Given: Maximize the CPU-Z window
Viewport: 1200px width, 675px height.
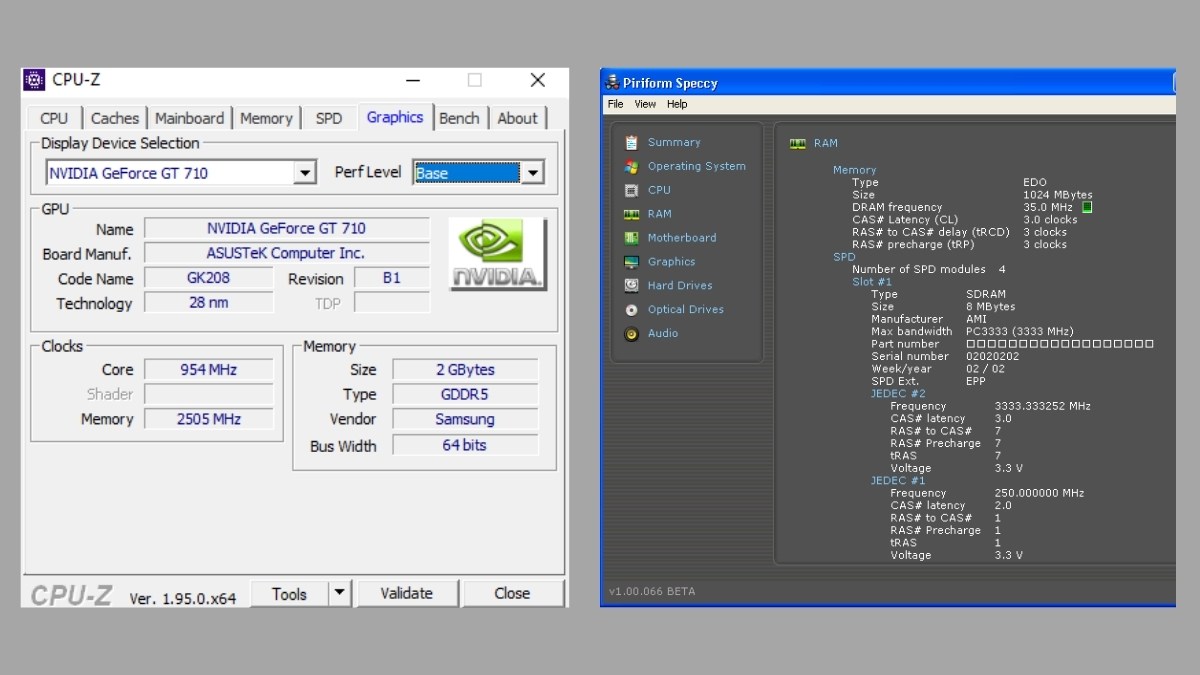Looking at the screenshot, I should pos(475,80).
